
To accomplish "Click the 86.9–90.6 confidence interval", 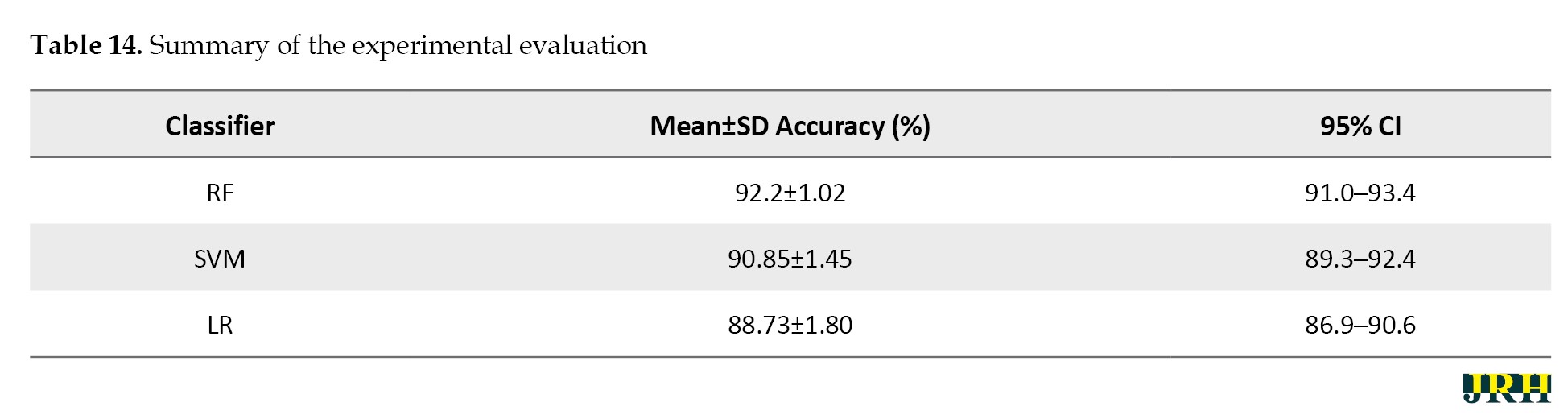I will point(1360,325).
